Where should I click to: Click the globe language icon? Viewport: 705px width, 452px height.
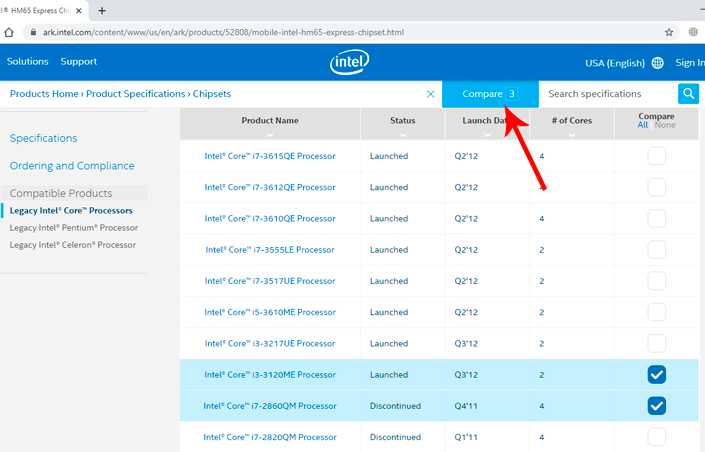(657, 63)
